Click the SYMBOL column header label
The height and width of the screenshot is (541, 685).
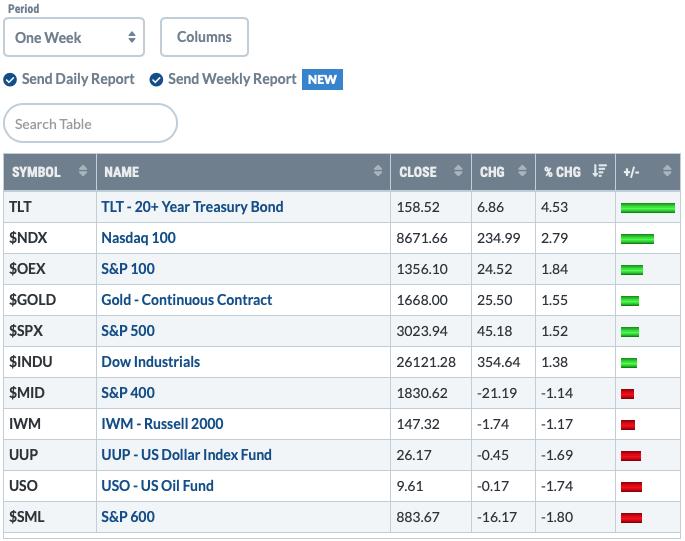(36, 172)
